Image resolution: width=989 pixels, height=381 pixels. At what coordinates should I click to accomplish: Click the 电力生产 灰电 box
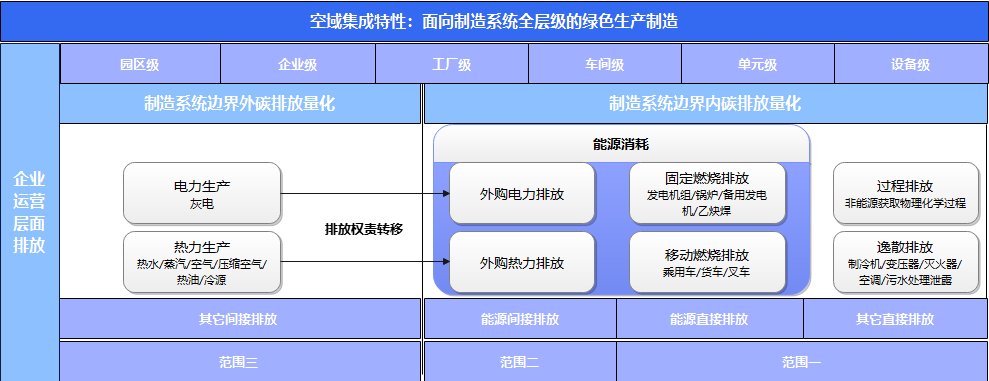click(x=202, y=193)
